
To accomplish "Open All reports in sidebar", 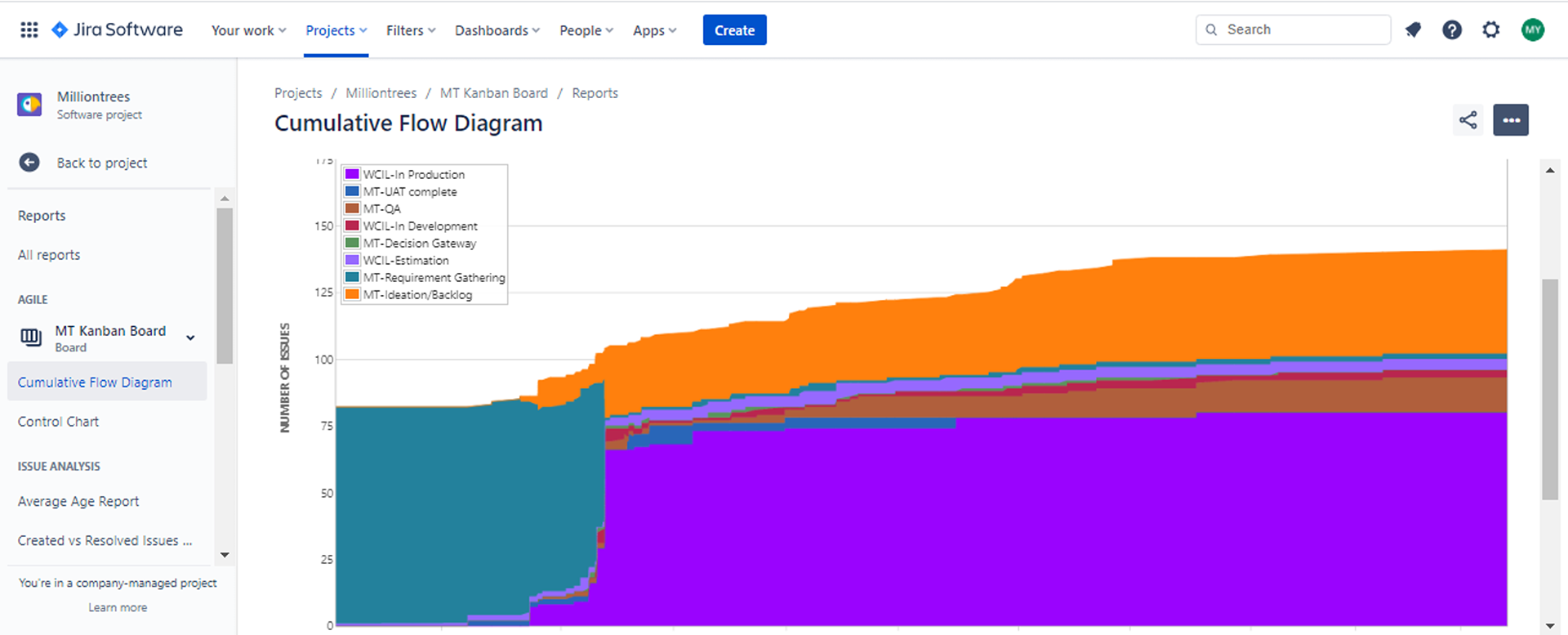I will (x=49, y=255).
